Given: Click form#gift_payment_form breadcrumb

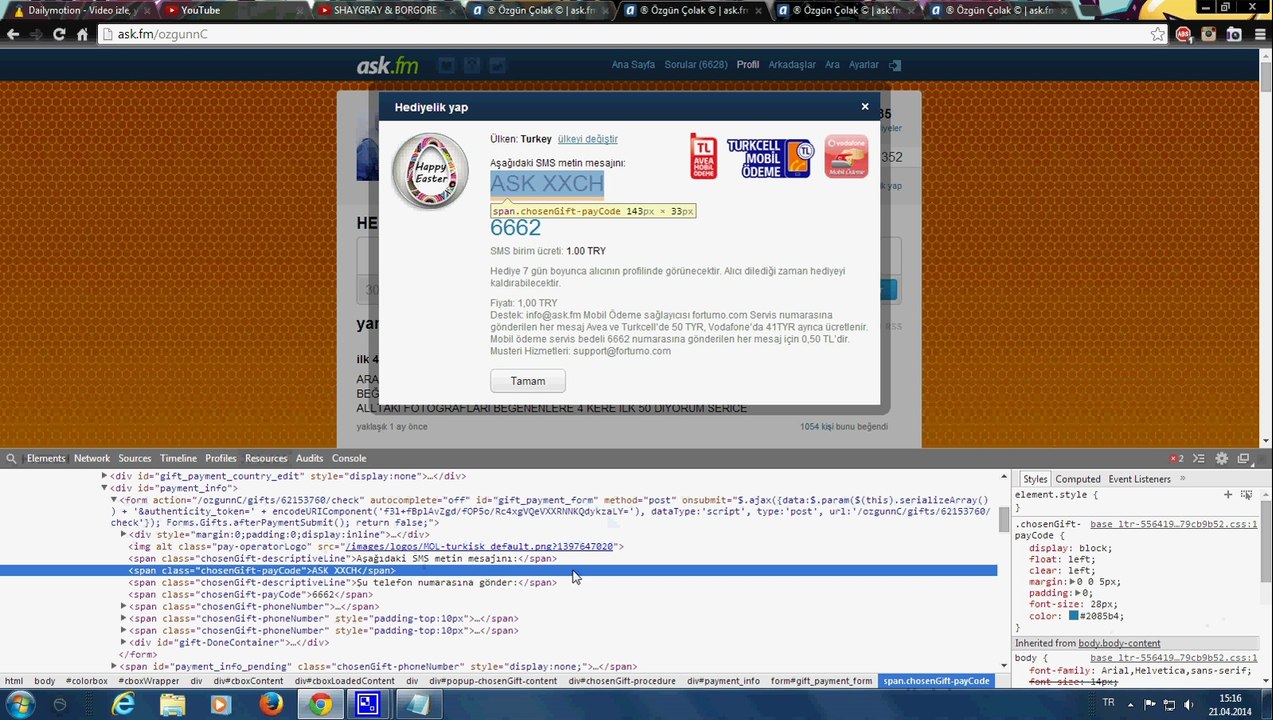Looking at the screenshot, I should (821, 681).
